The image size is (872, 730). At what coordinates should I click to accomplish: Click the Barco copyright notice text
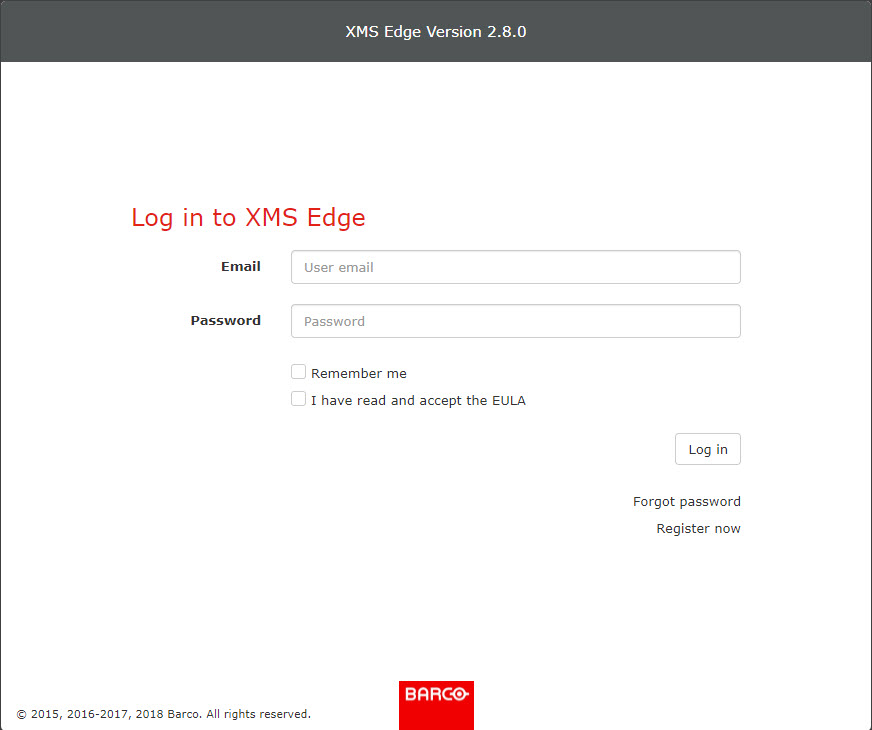pyautogui.click(x=164, y=714)
